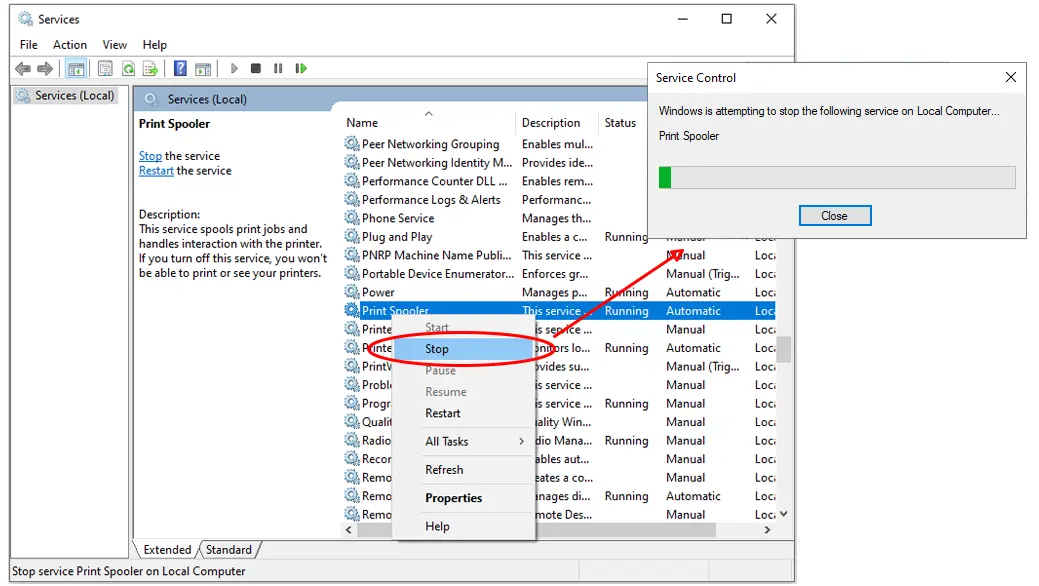The height and width of the screenshot is (586, 1039).
Task: Sort list by Status column header
Action: (620, 123)
